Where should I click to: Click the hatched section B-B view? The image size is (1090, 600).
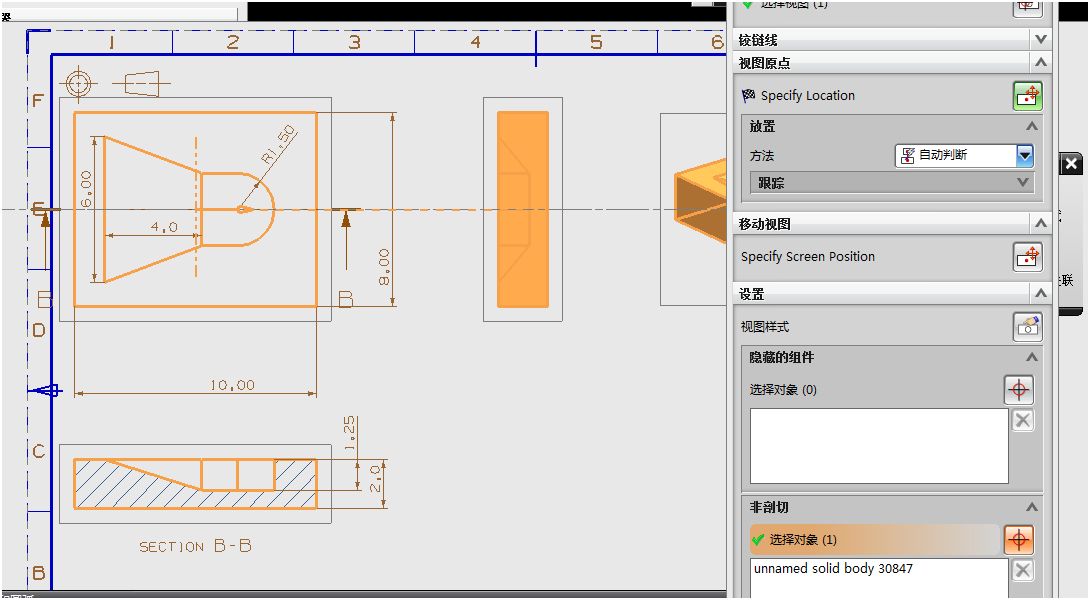[195, 484]
